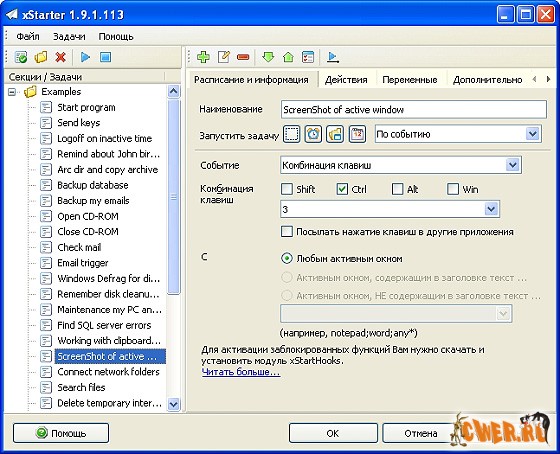Screen dimensions: 560x454
Task: Click the edit pencil note icon
Action: [224, 57]
